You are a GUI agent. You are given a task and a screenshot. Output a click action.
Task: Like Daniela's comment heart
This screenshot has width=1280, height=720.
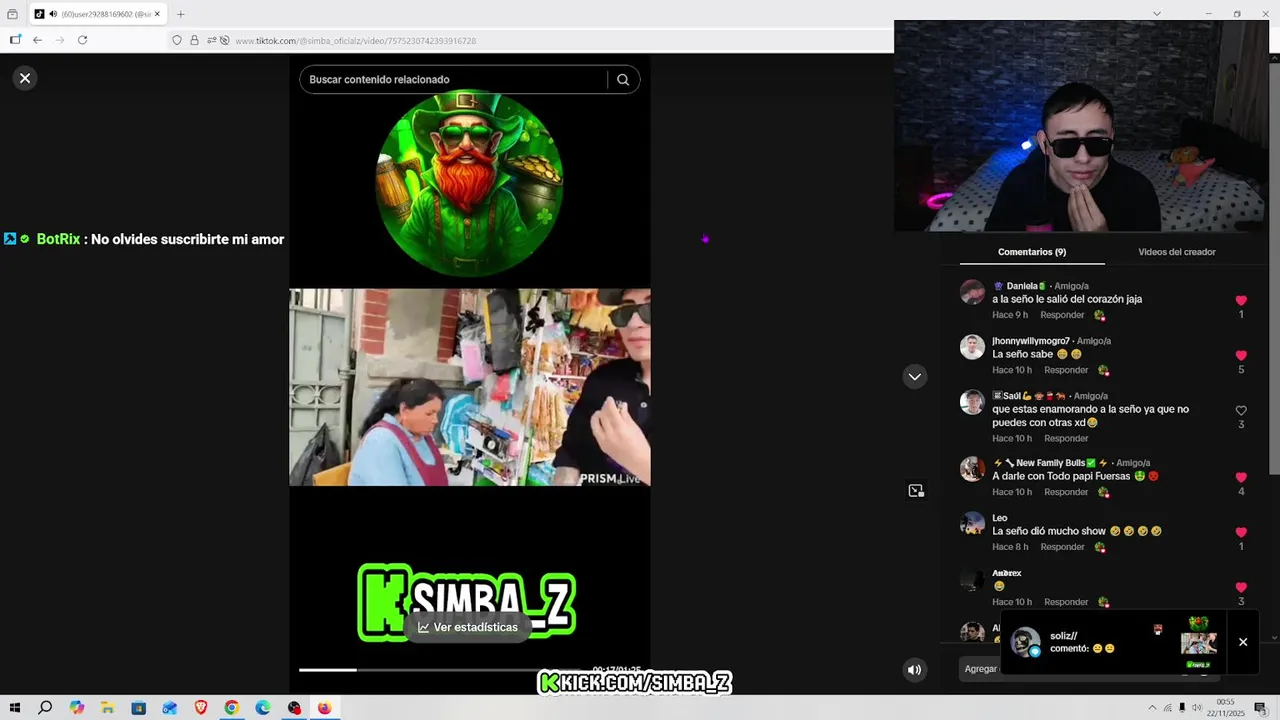click(x=1241, y=301)
